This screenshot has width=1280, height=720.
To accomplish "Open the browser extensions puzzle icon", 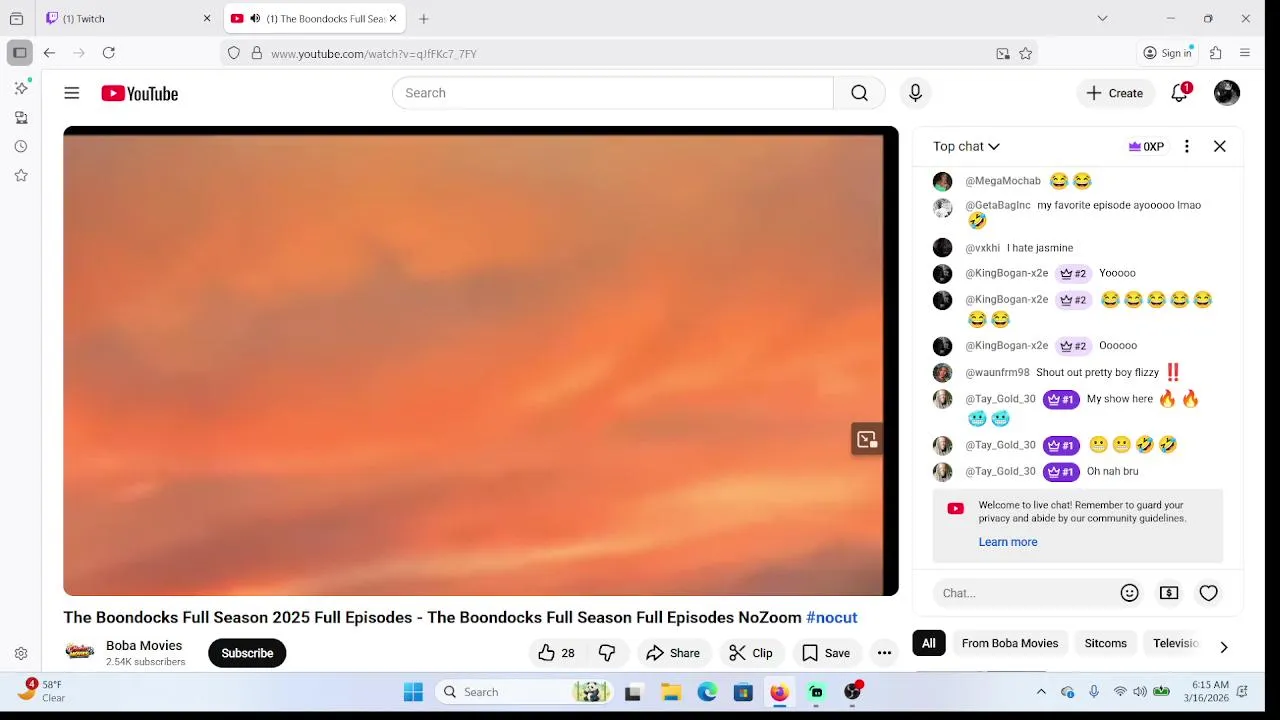I will (1216, 53).
